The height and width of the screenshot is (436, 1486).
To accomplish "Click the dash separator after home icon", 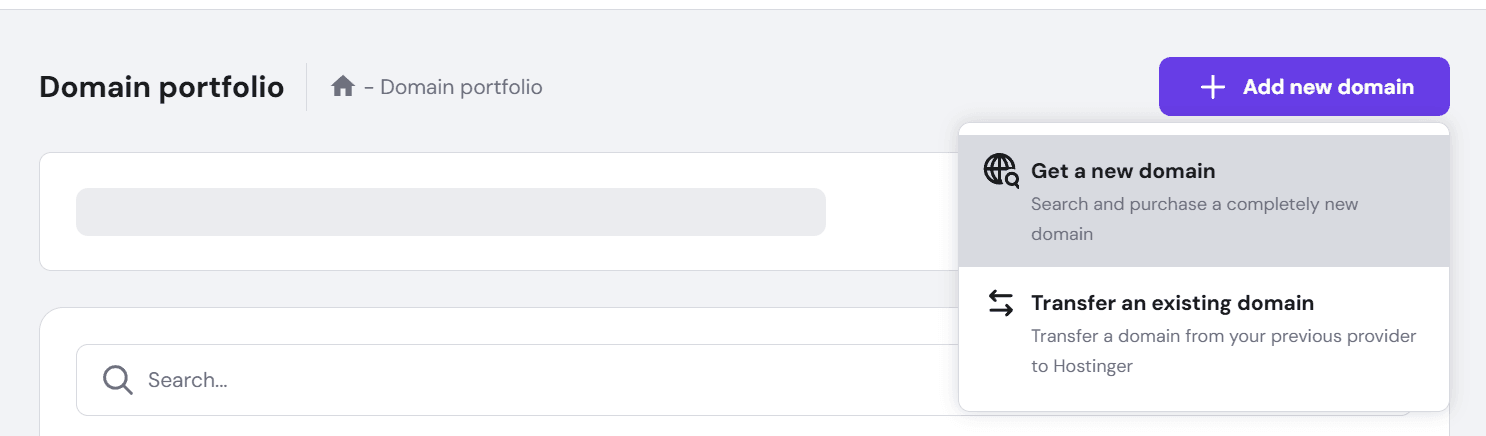I will [369, 87].
